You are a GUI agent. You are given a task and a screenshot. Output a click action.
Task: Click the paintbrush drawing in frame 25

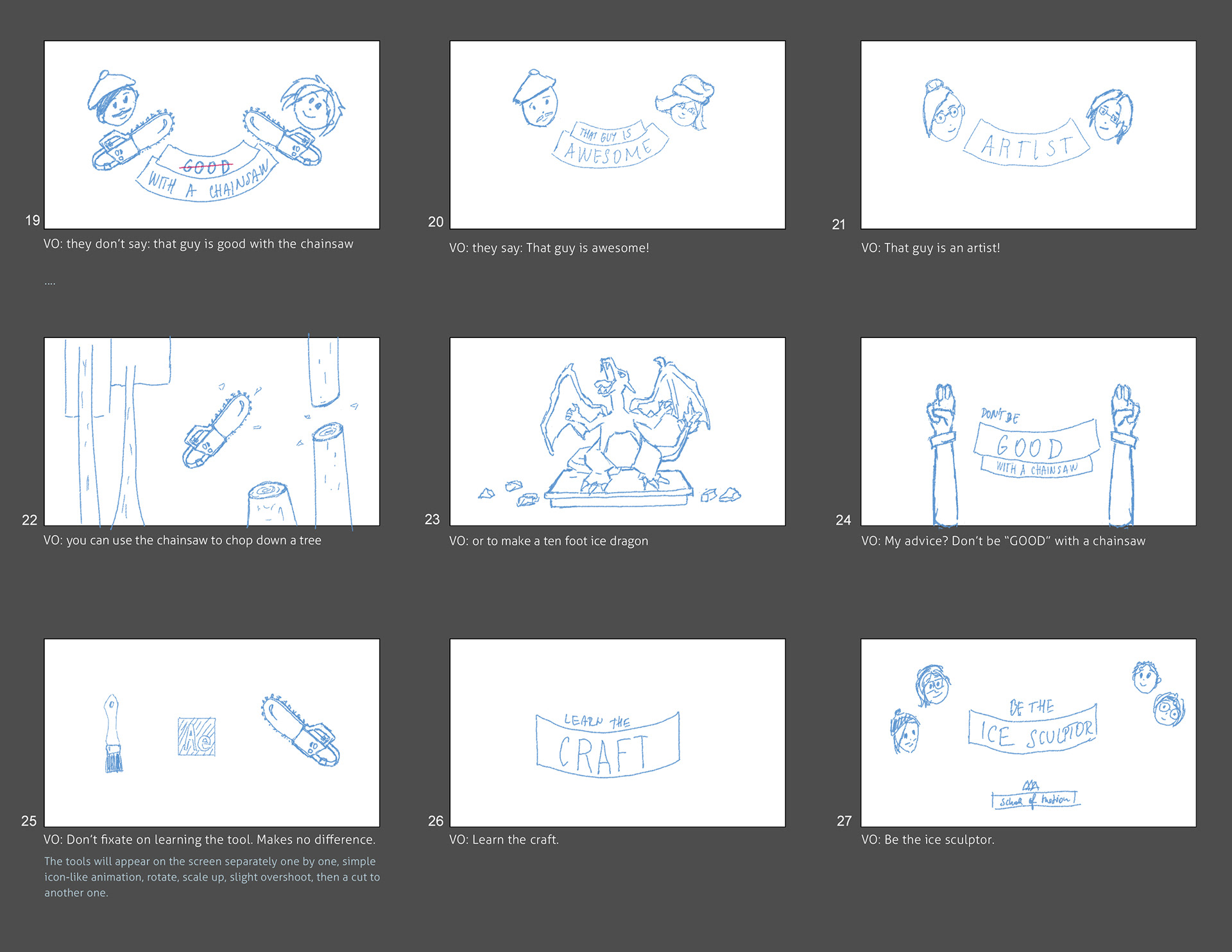[114, 733]
